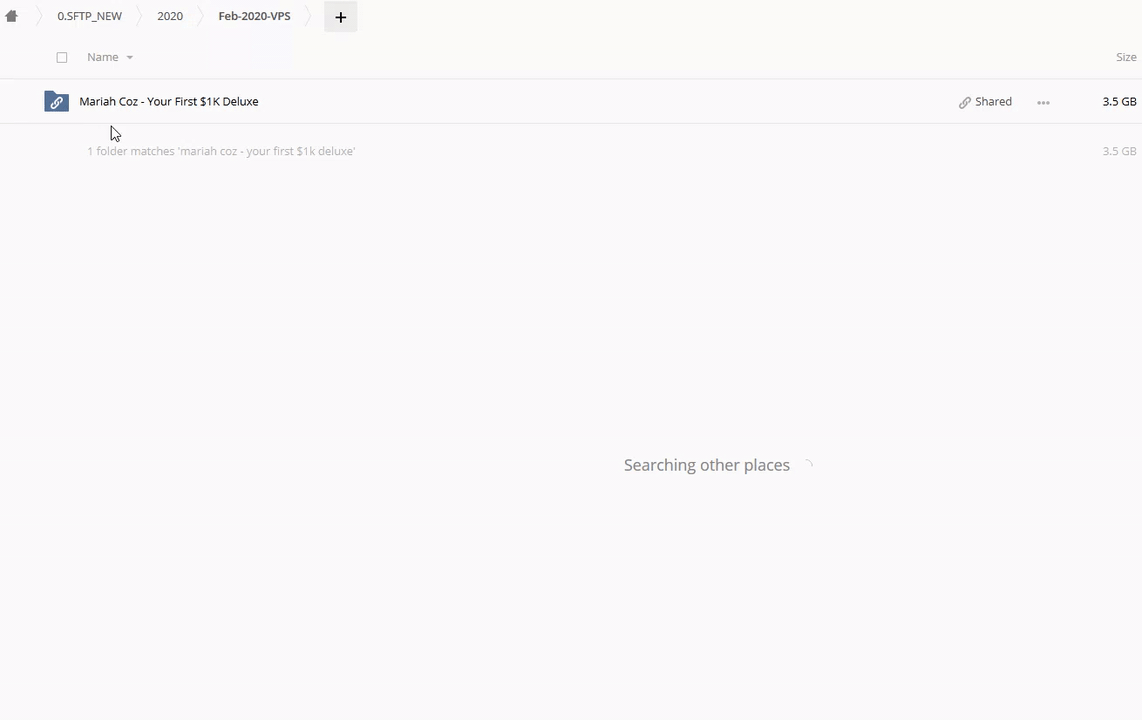Screen dimensions: 1142x720
Task: Navigate to the 2020 breadcrumb folder
Action: (x=170, y=16)
